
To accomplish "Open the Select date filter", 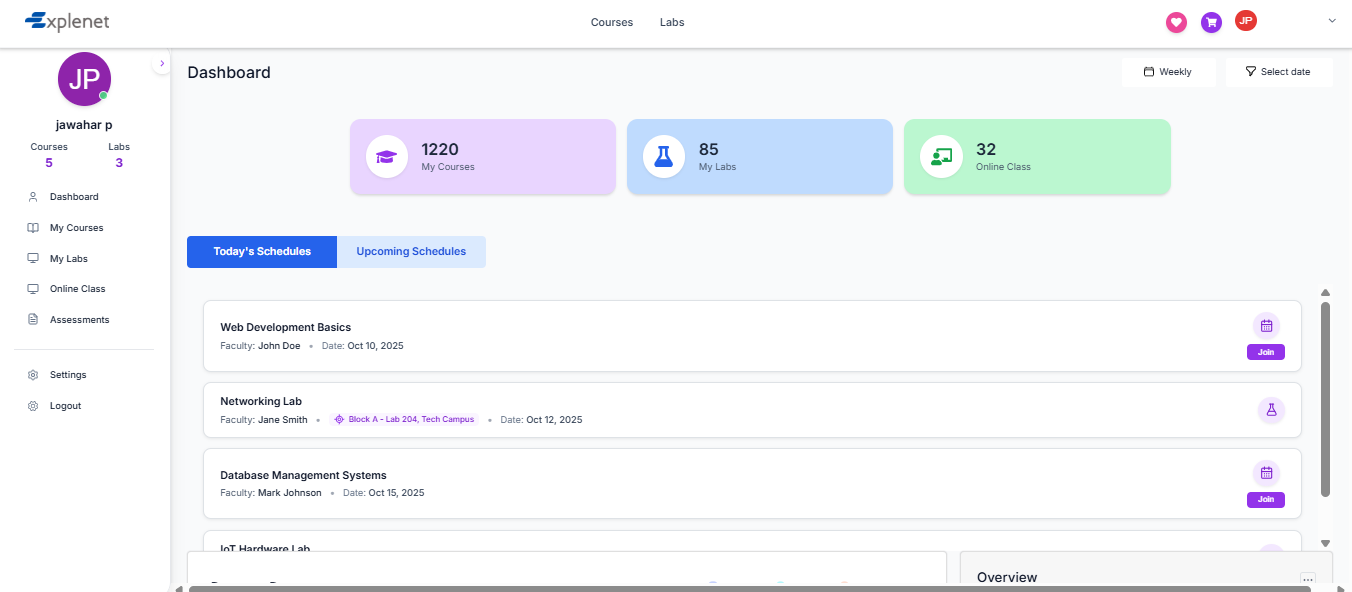I will click(x=1278, y=72).
